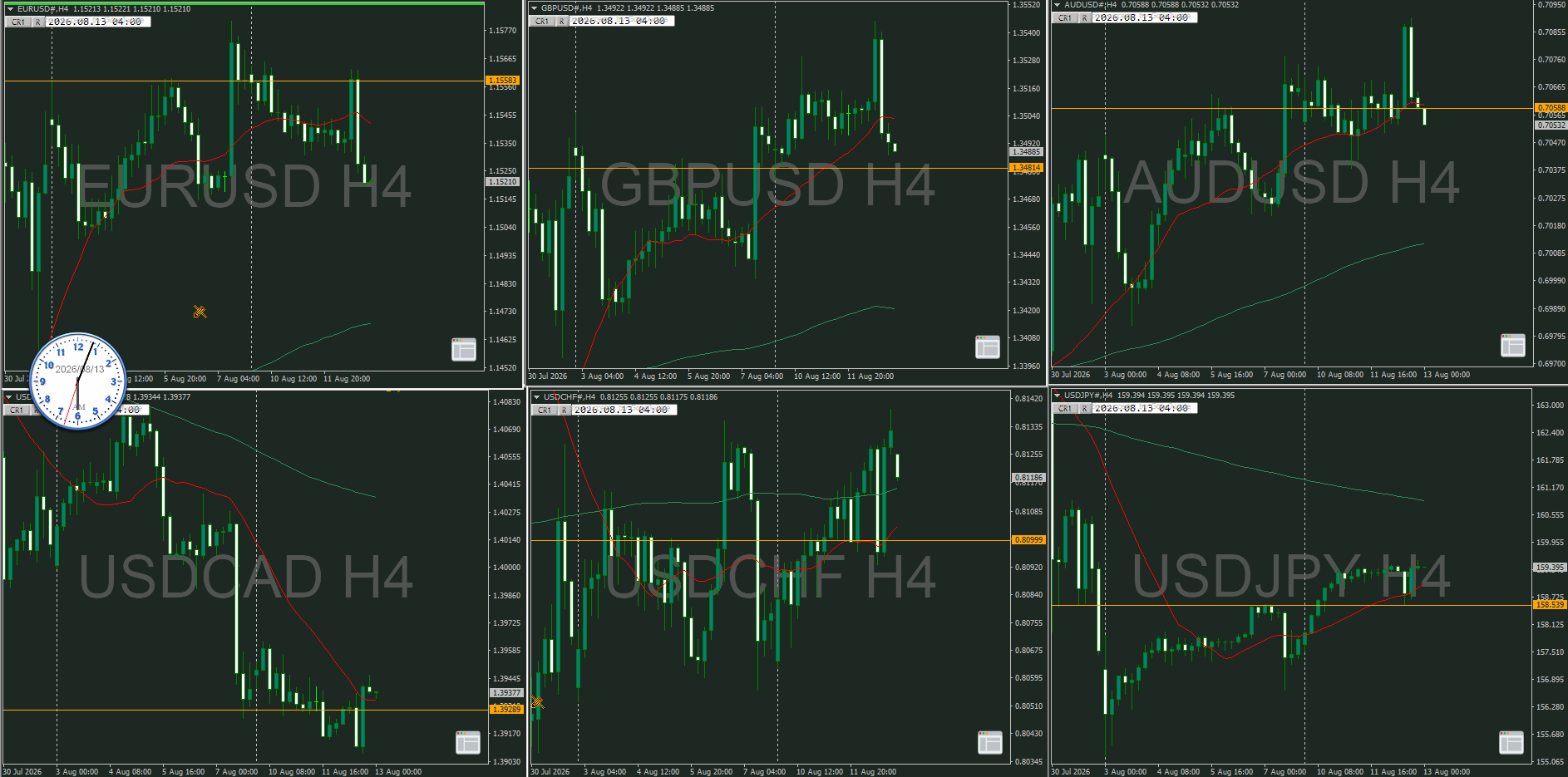Focus the date-time field on GBPUSD chart
Screen dimensions: 1568x777
coord(622,22)
